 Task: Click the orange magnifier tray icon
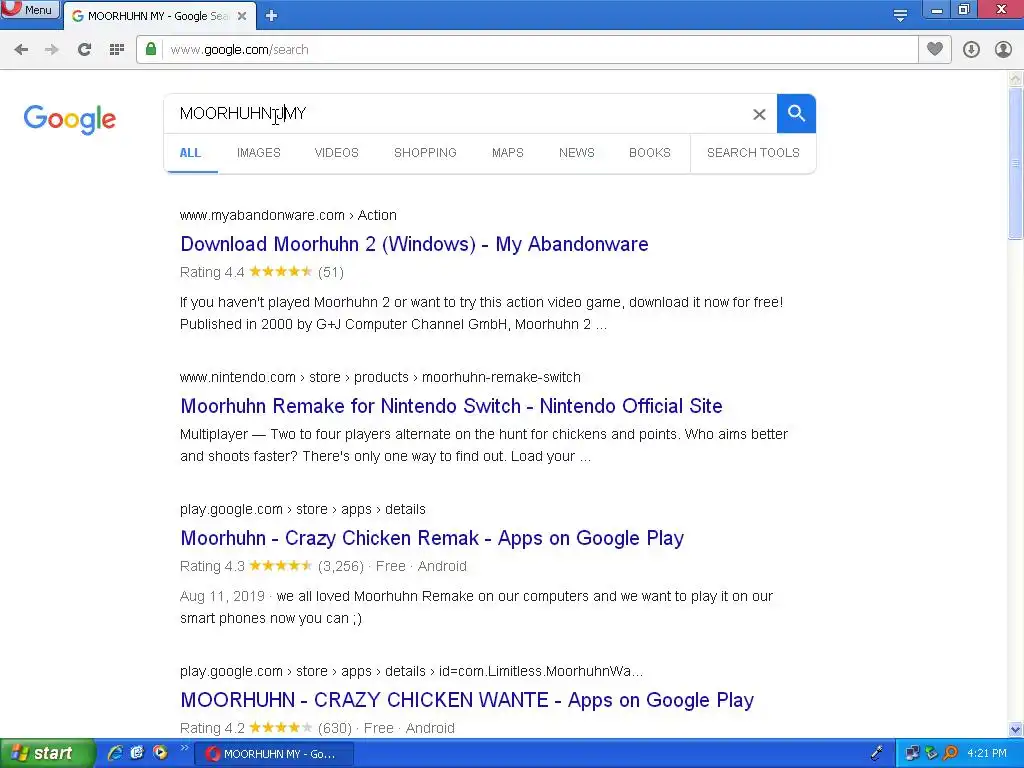[x=950, y=754]
